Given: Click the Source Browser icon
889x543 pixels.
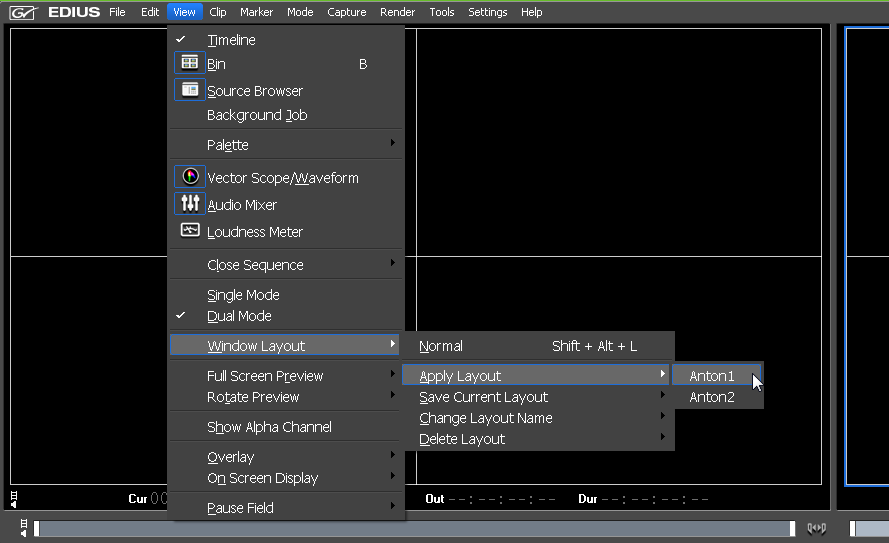Looking at the screenshot, I should [190, 90].
